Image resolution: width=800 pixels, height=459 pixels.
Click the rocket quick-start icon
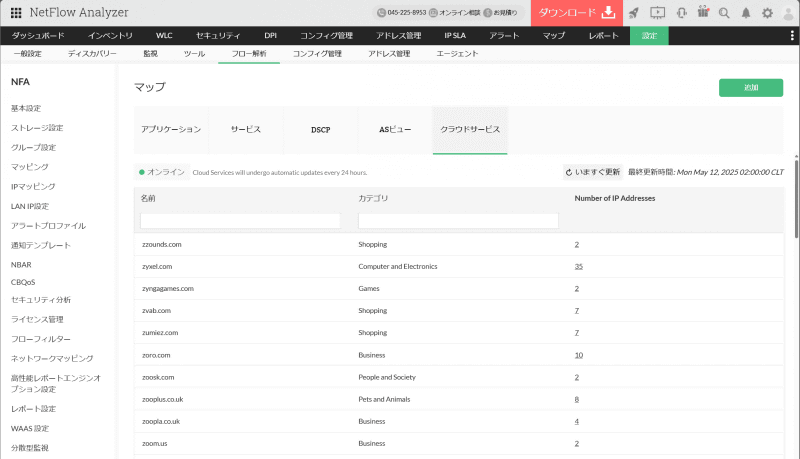pos(634,13)
